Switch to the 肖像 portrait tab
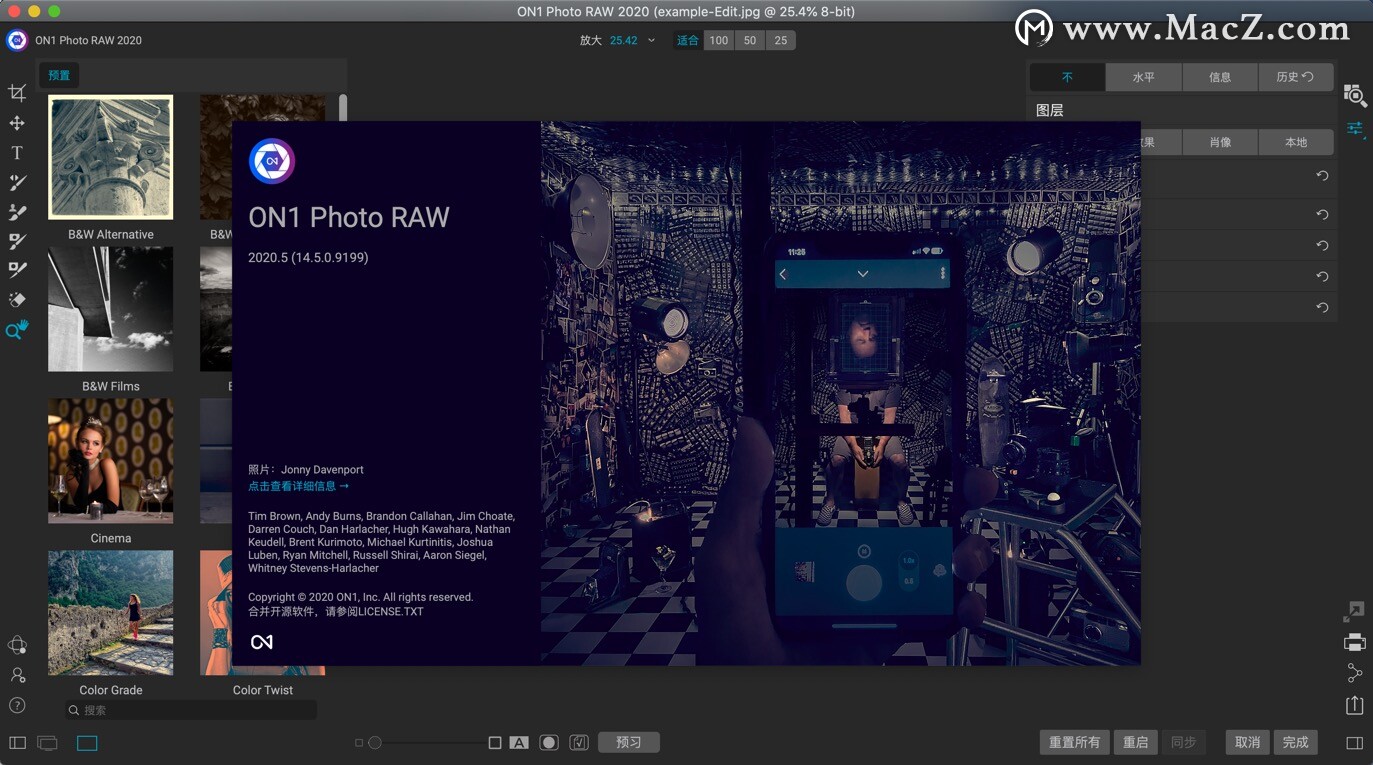The image size is (1373, 765). [1220, 142]
